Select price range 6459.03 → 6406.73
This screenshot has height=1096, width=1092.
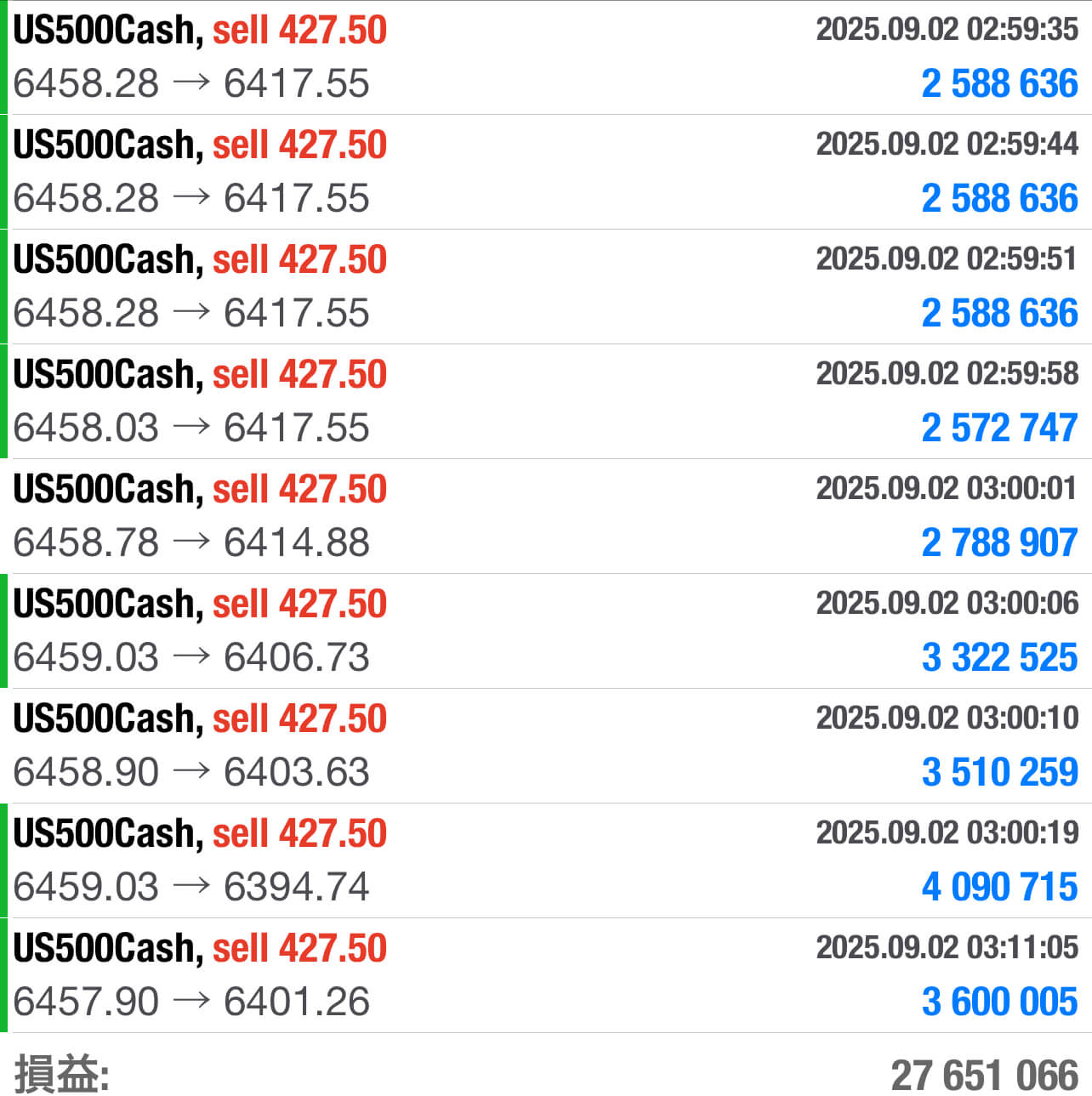[191, 657]
